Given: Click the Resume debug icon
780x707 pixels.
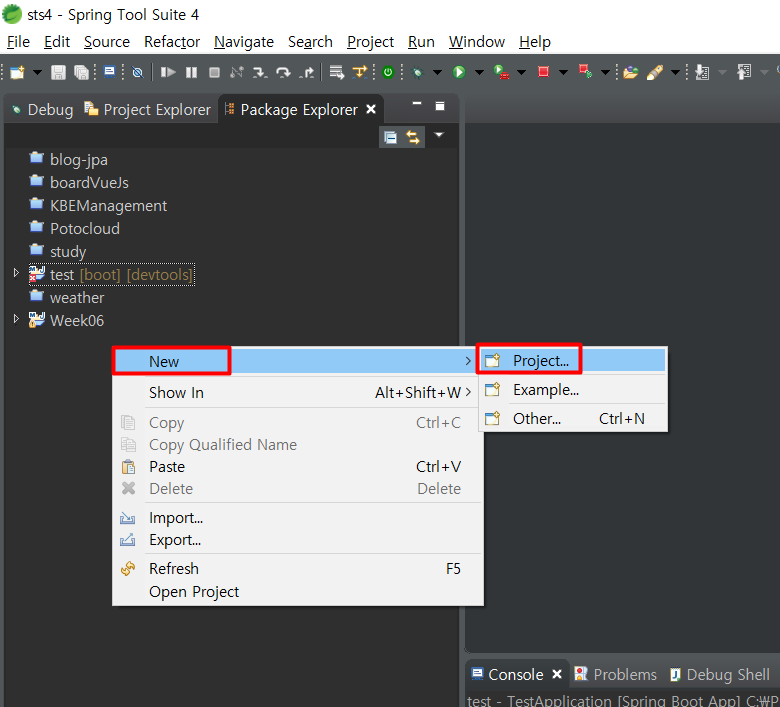Looking at the screenshot, I should click(168, 73).
